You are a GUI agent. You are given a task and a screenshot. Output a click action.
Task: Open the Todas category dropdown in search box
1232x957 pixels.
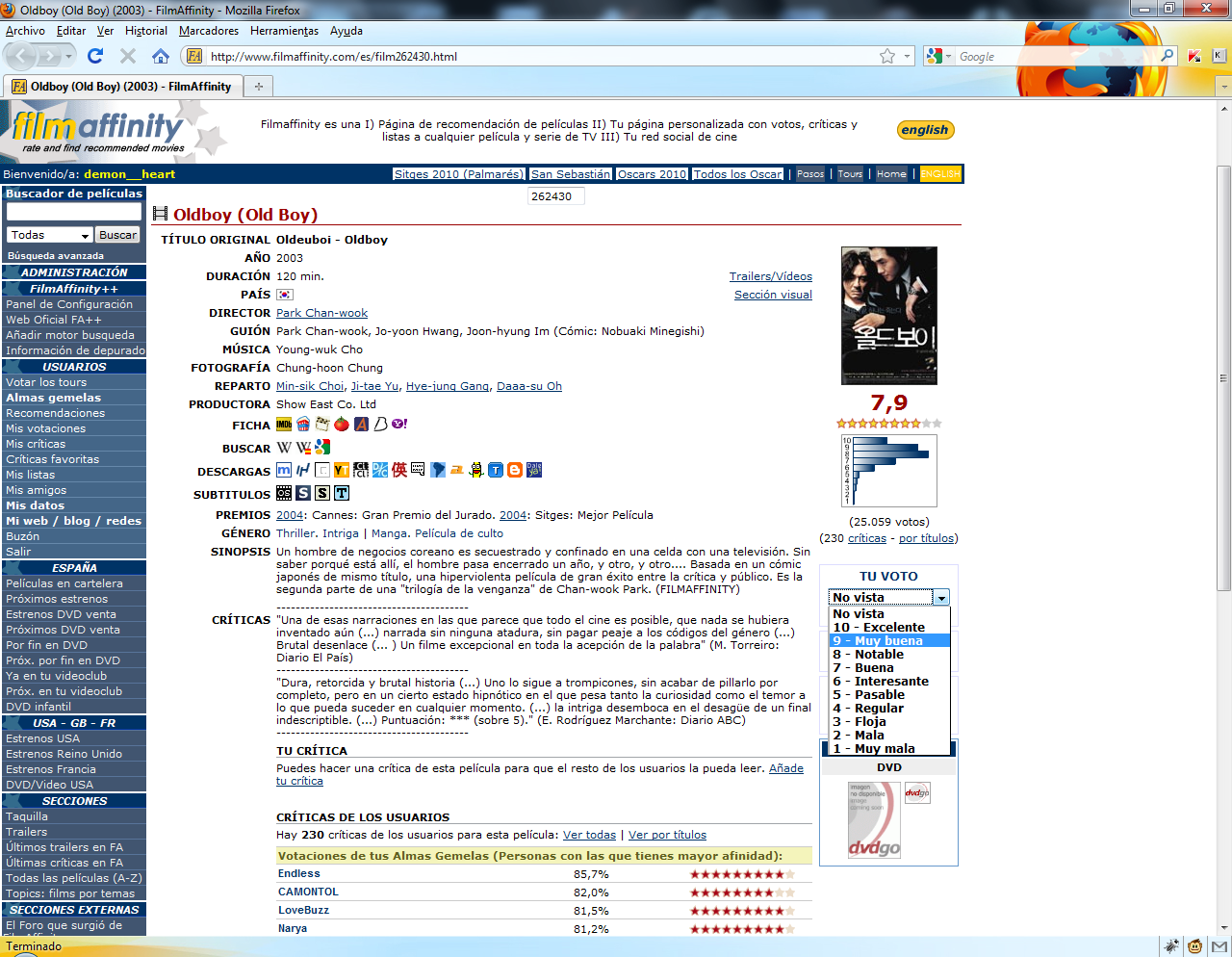pyautogui.click(x=49, y=235)
